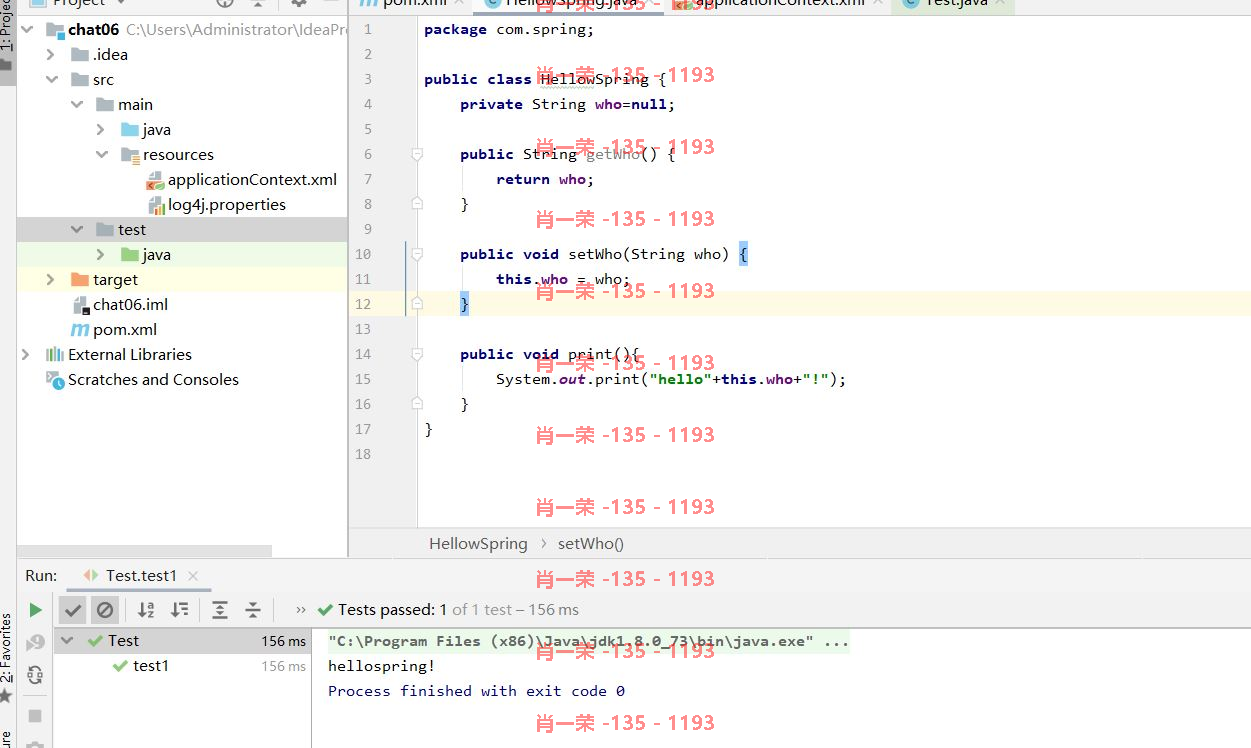Select the test folder row
The height and width of the screenshot is (748, 1251).
pyautogui.click(x=182, y=230)
